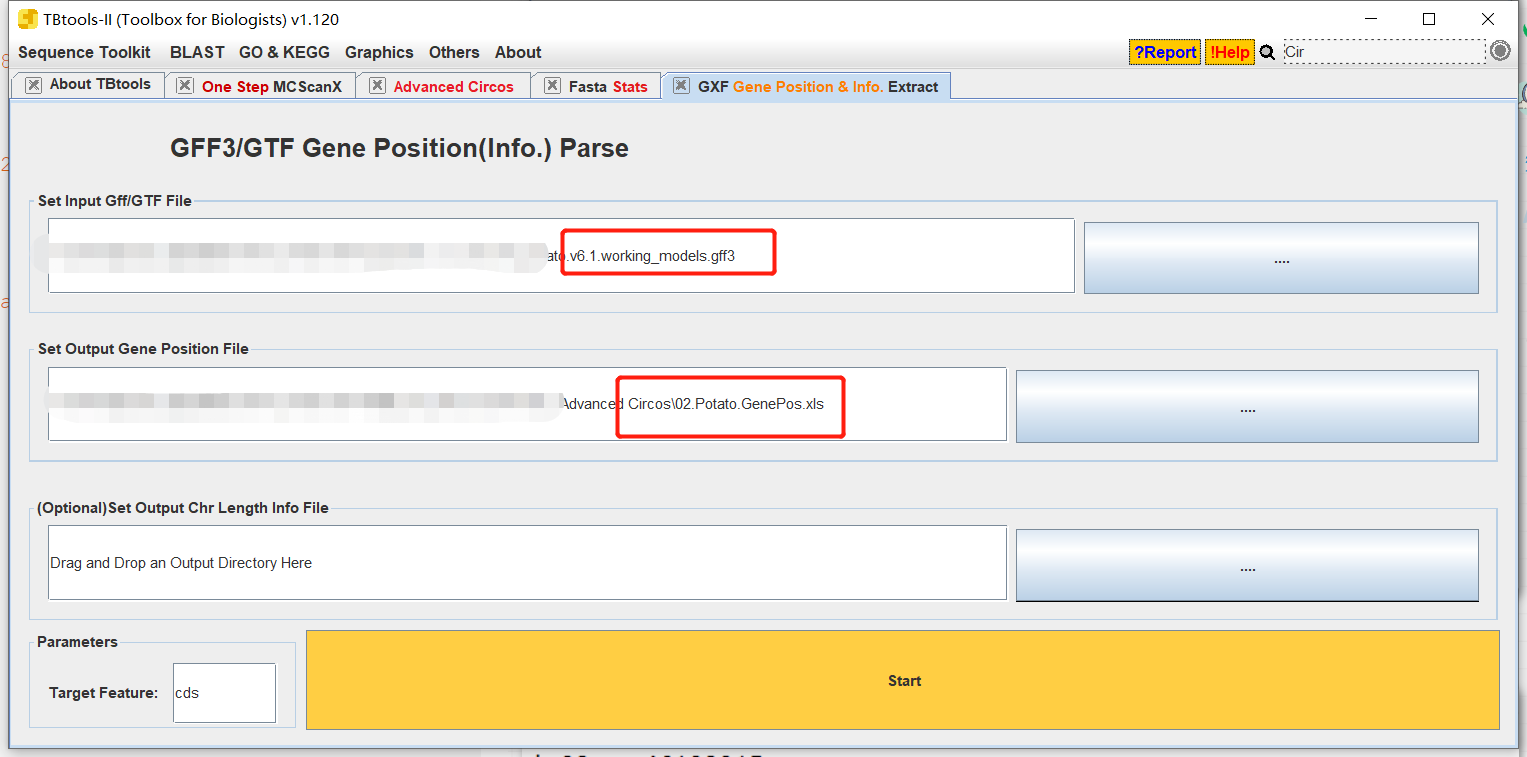The image size is (1527, 757).
Task: Click the Set Input Gff/GTF File label
Action: pyautogui.click(x=115, y=201)
